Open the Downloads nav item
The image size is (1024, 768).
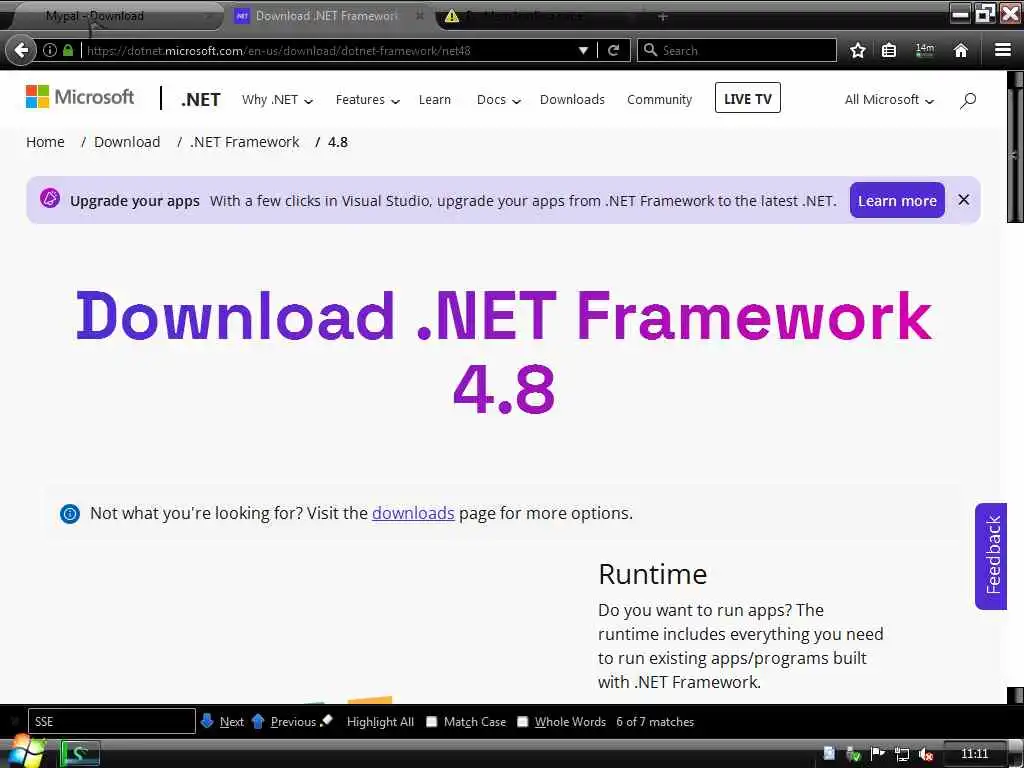coord(572,100)
